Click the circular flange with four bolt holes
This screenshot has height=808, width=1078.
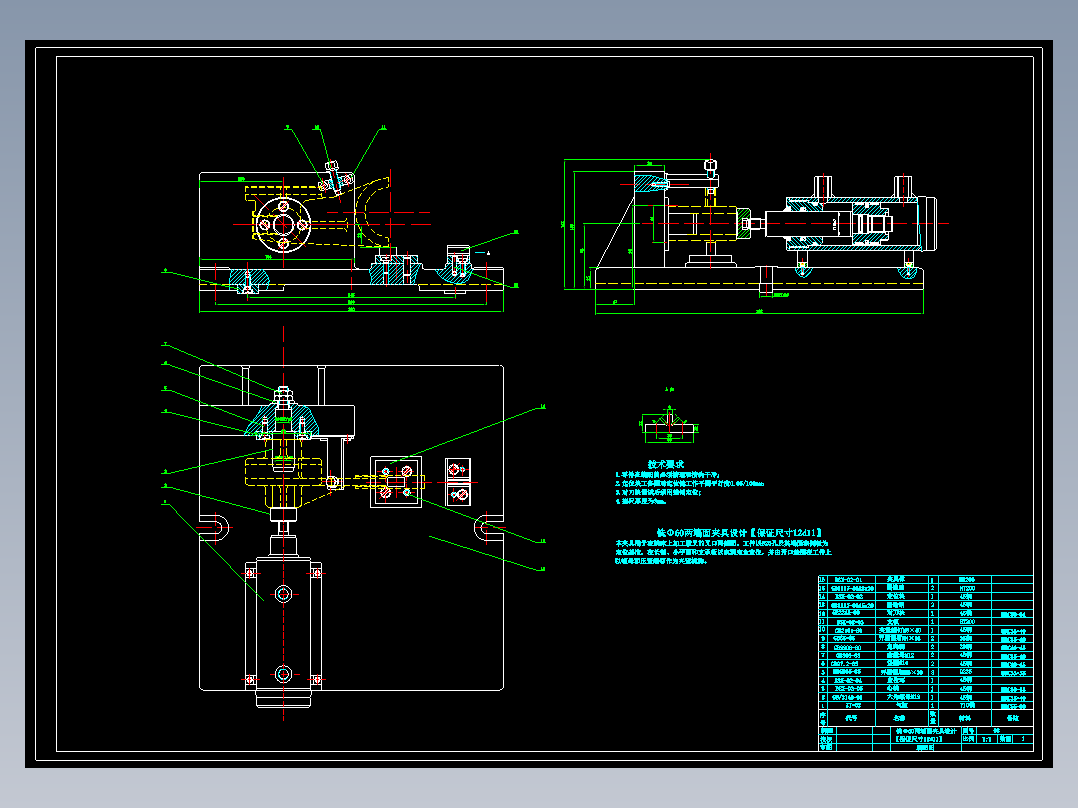[x=283, y=224]
